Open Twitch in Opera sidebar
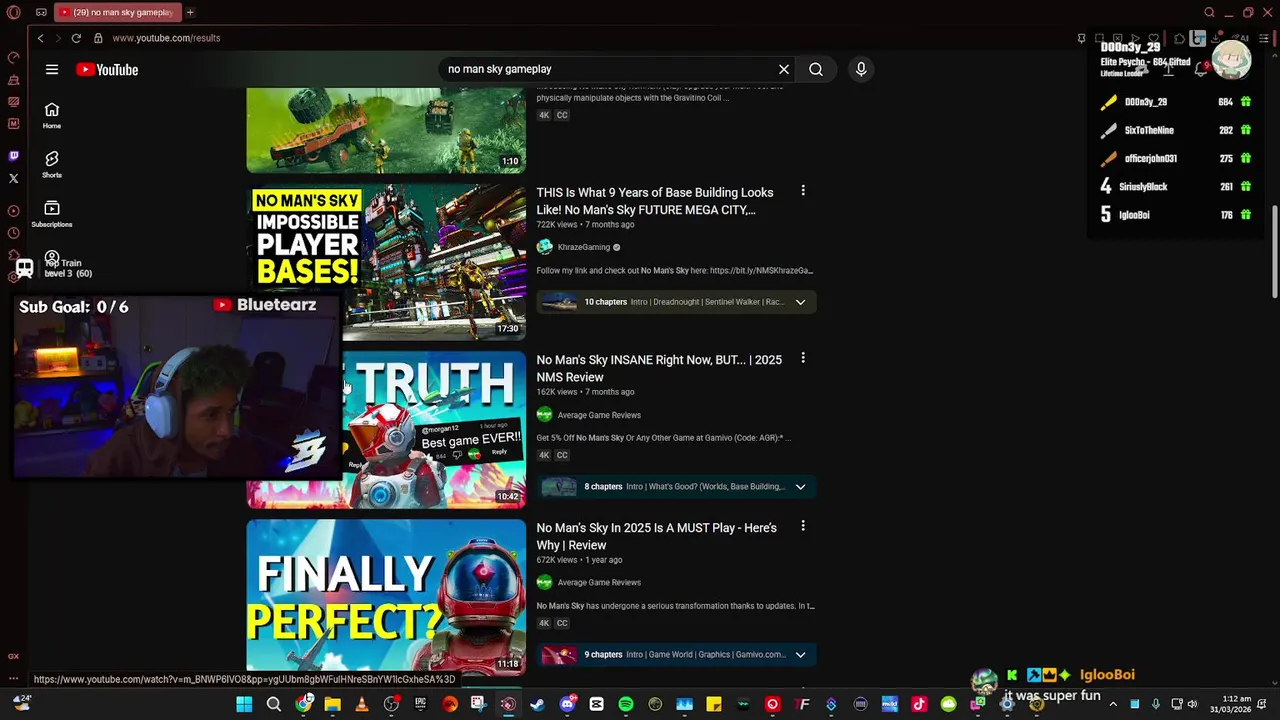 [13, 156]
